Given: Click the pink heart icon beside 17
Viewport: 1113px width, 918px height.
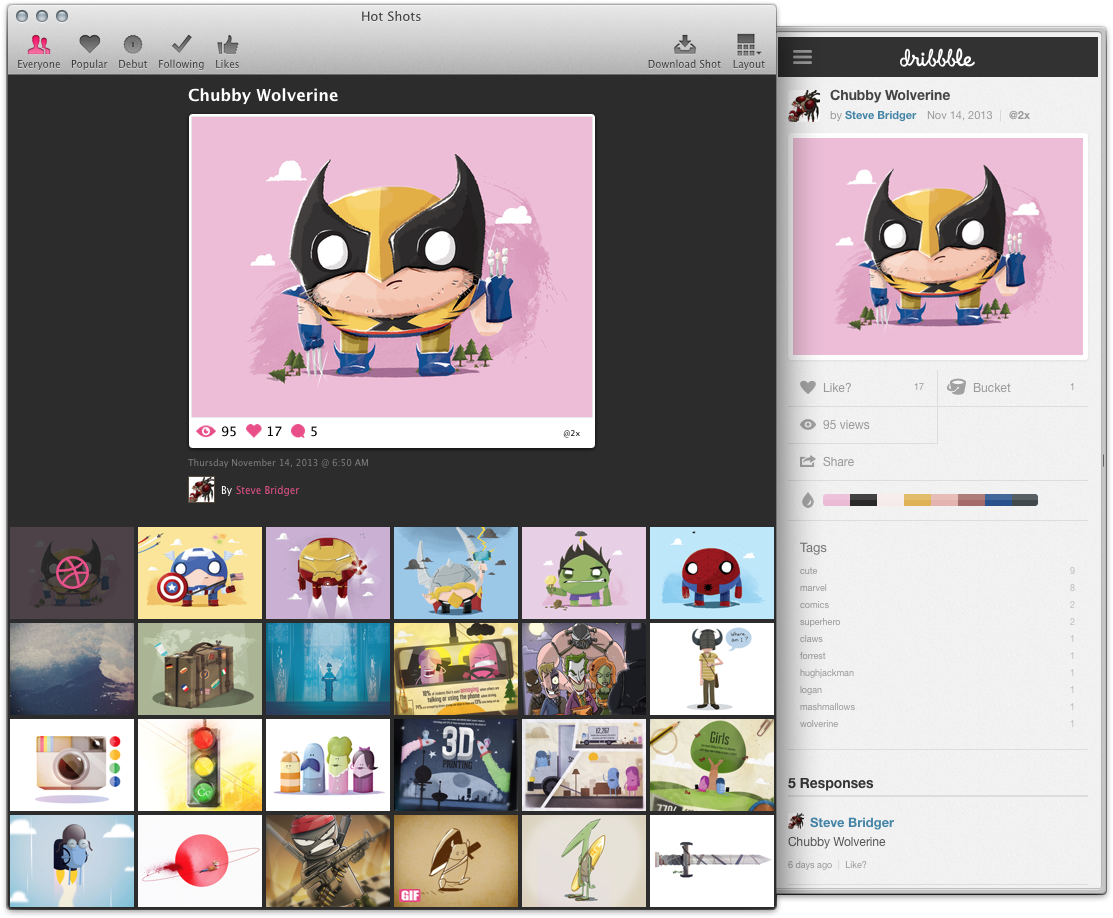Looking at the screenshot, I should (253, 431).
